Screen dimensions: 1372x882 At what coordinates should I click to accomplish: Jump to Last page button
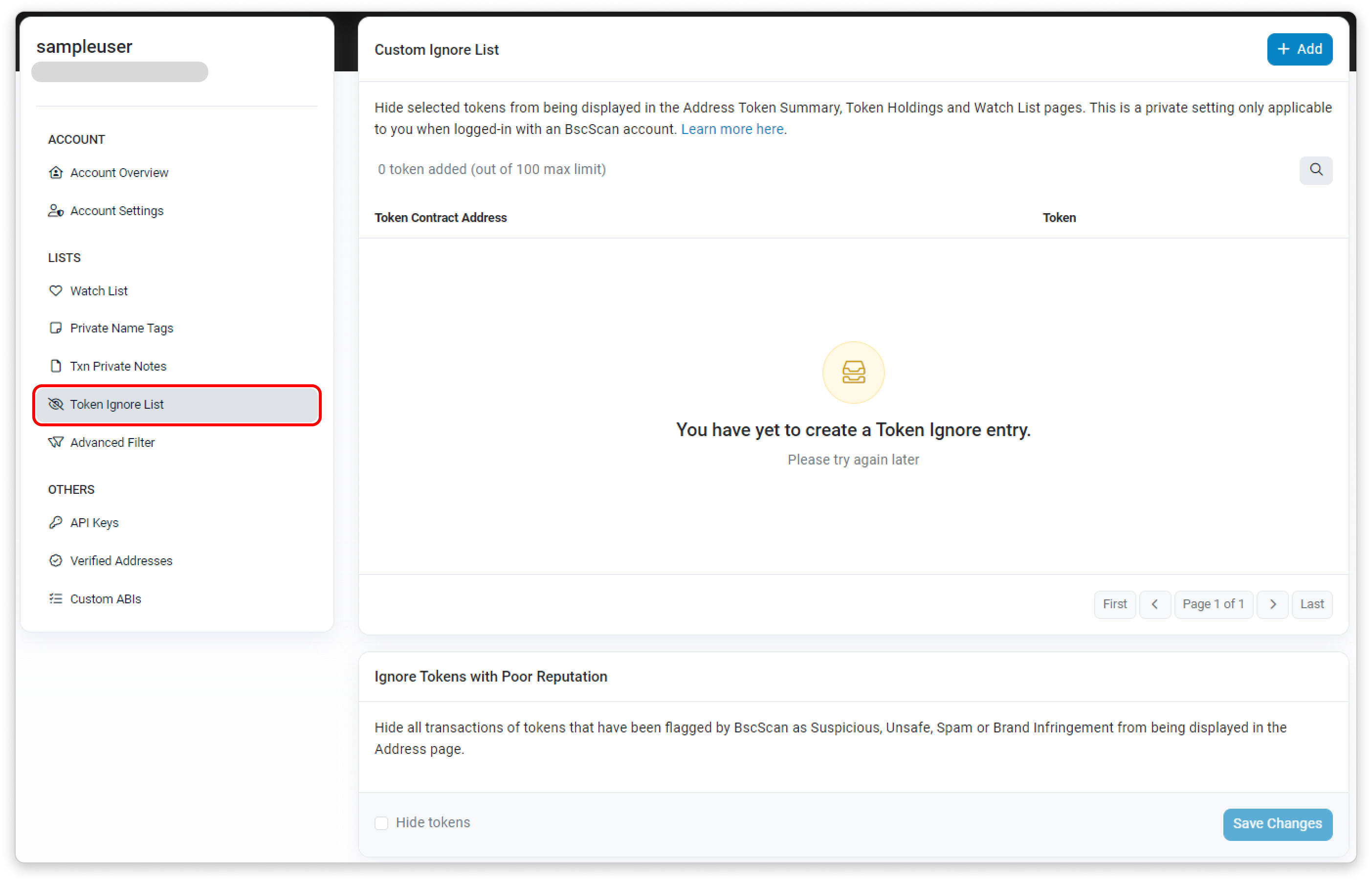(1311, 604)
